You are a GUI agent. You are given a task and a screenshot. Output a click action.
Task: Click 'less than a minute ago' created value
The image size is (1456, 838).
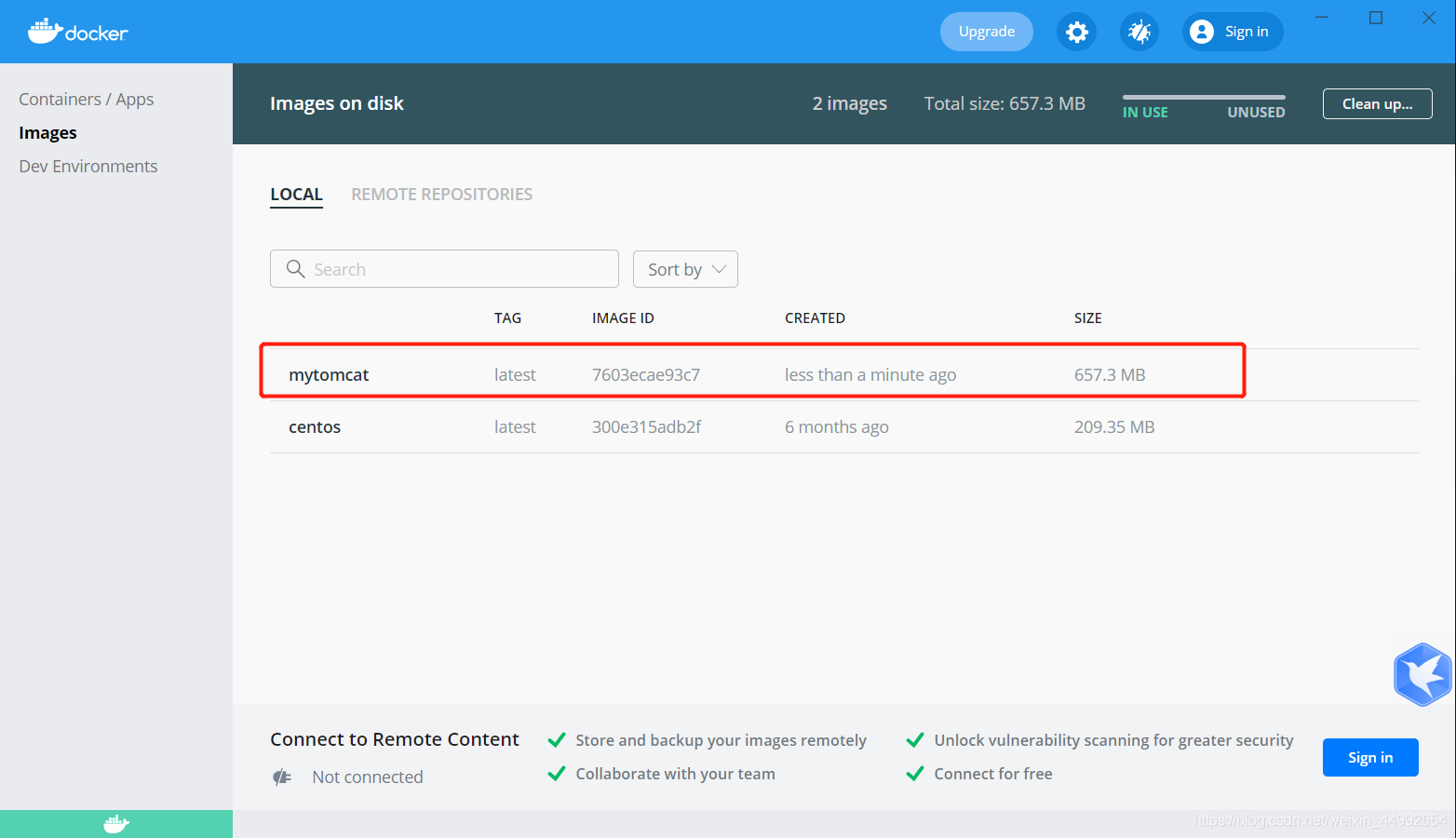coord(870,375)
